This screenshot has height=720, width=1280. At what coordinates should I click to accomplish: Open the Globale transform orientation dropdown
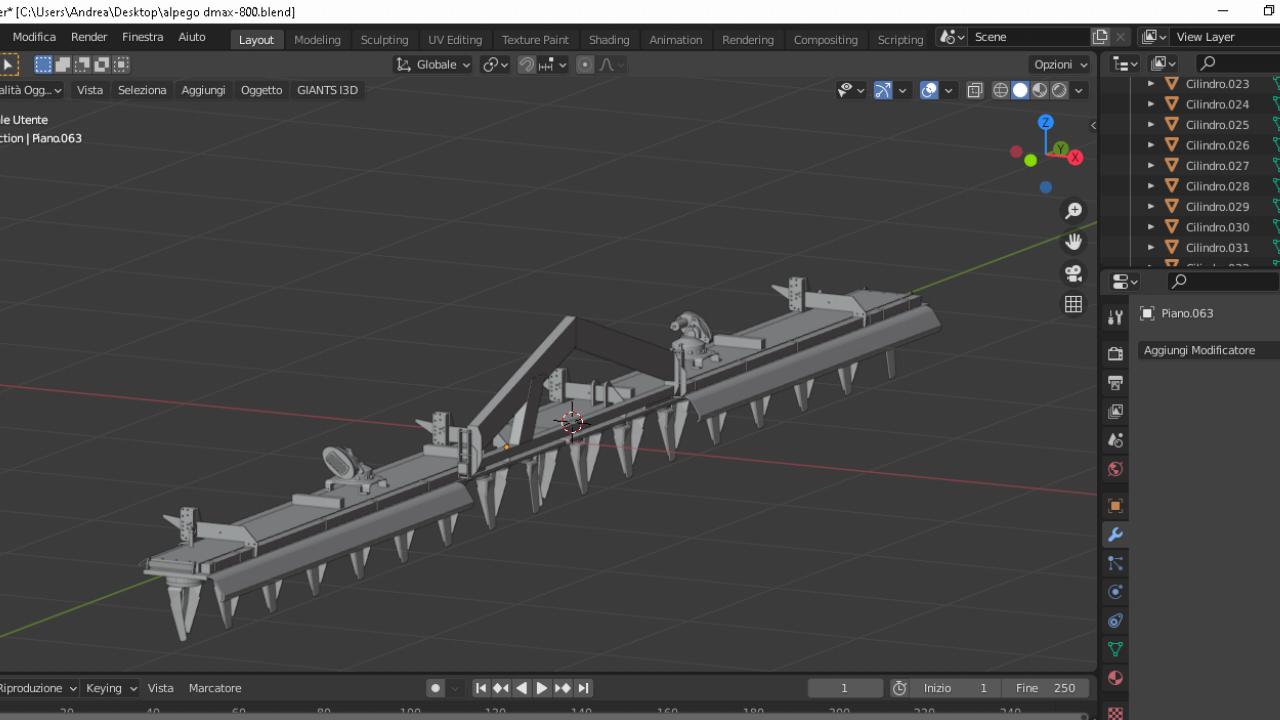[x=432, y=64]
